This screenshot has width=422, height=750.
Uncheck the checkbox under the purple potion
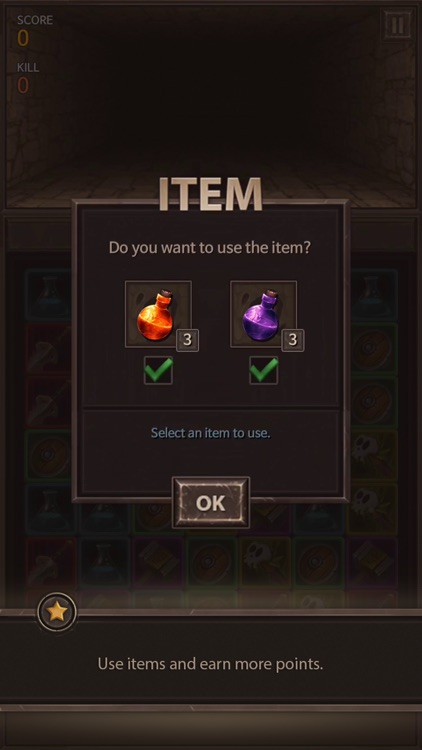pos(263,370)
